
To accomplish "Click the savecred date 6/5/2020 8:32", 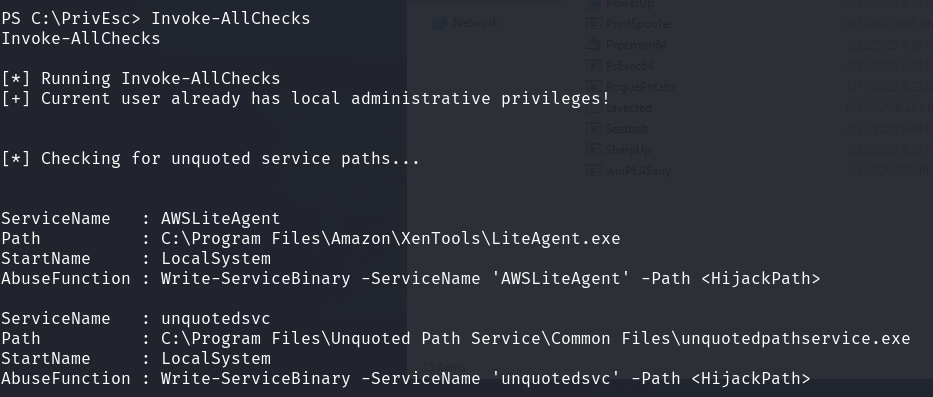I will (889, 108).
